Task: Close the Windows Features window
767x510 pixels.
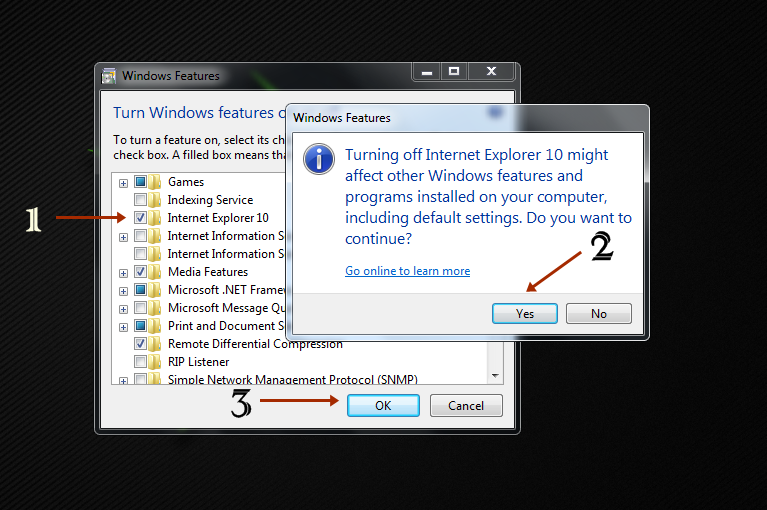Action: tap(491, 72)
